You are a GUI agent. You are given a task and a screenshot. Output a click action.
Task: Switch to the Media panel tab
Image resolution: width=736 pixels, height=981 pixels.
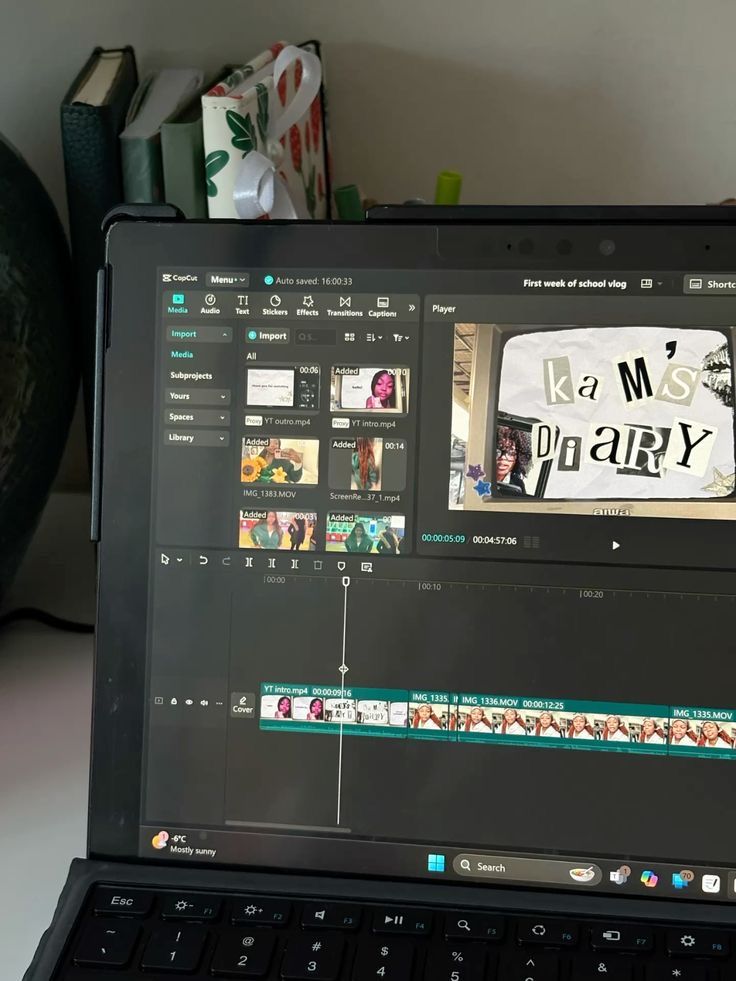(178, 304)
